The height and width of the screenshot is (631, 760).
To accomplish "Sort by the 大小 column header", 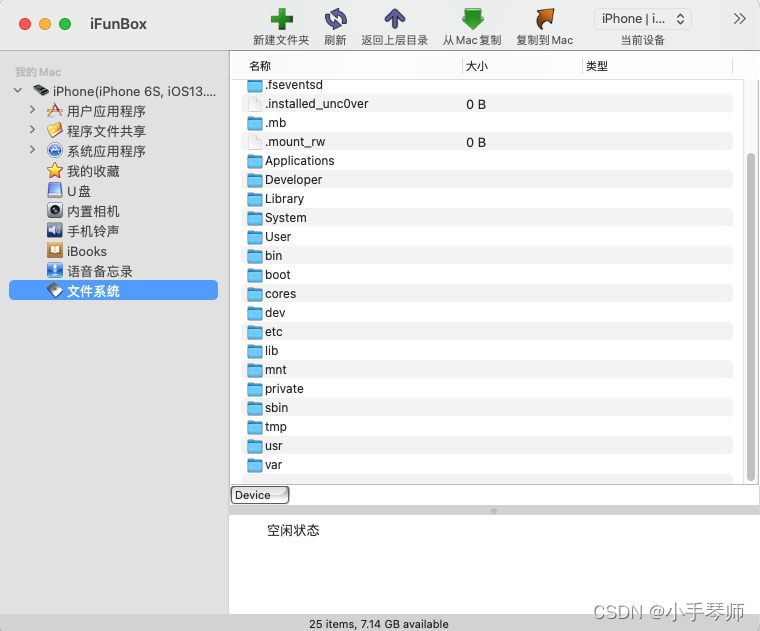I will [476, 66].
